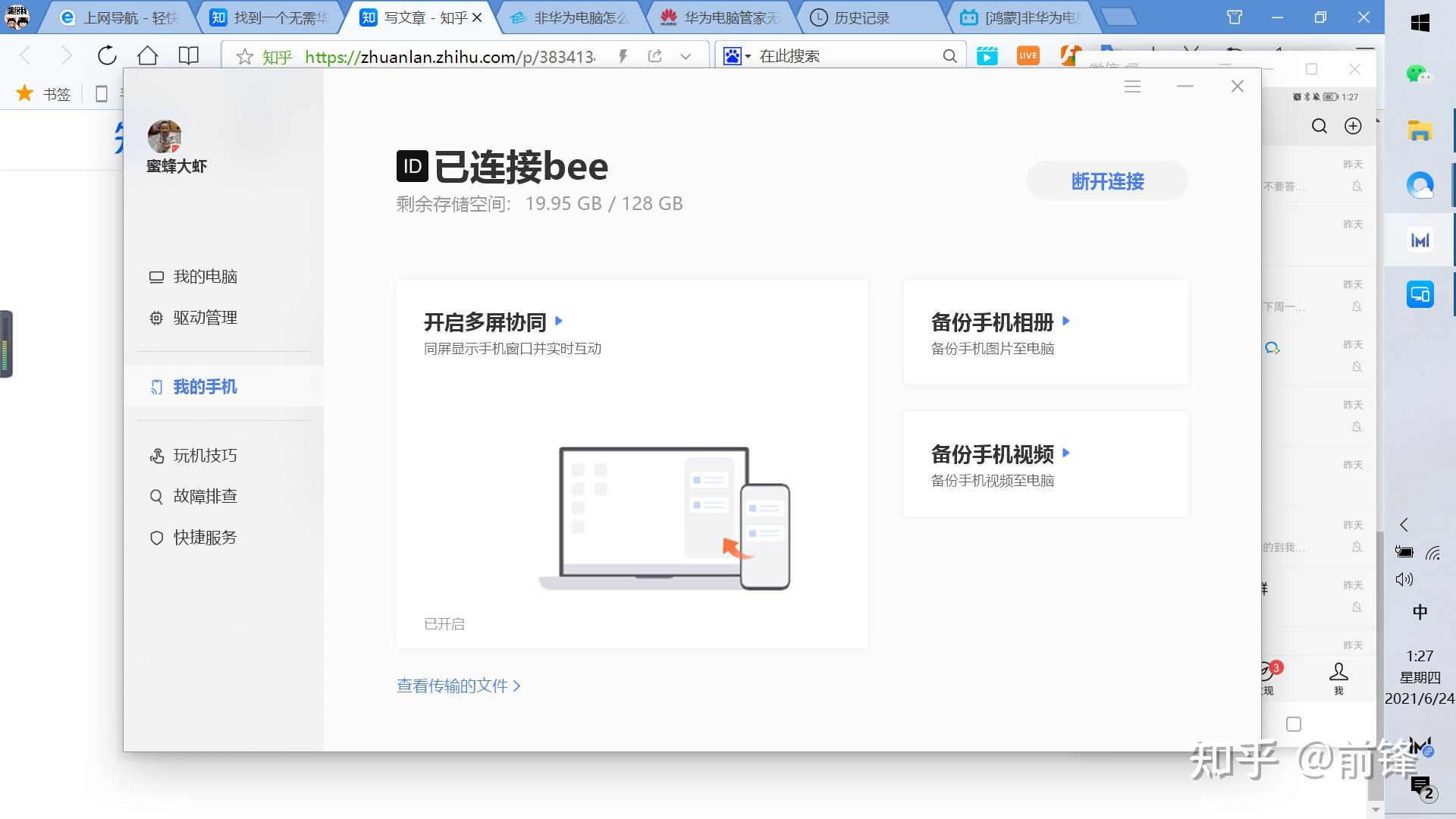Click the touch icon next to 玩机技巧

tap(156, 456)
